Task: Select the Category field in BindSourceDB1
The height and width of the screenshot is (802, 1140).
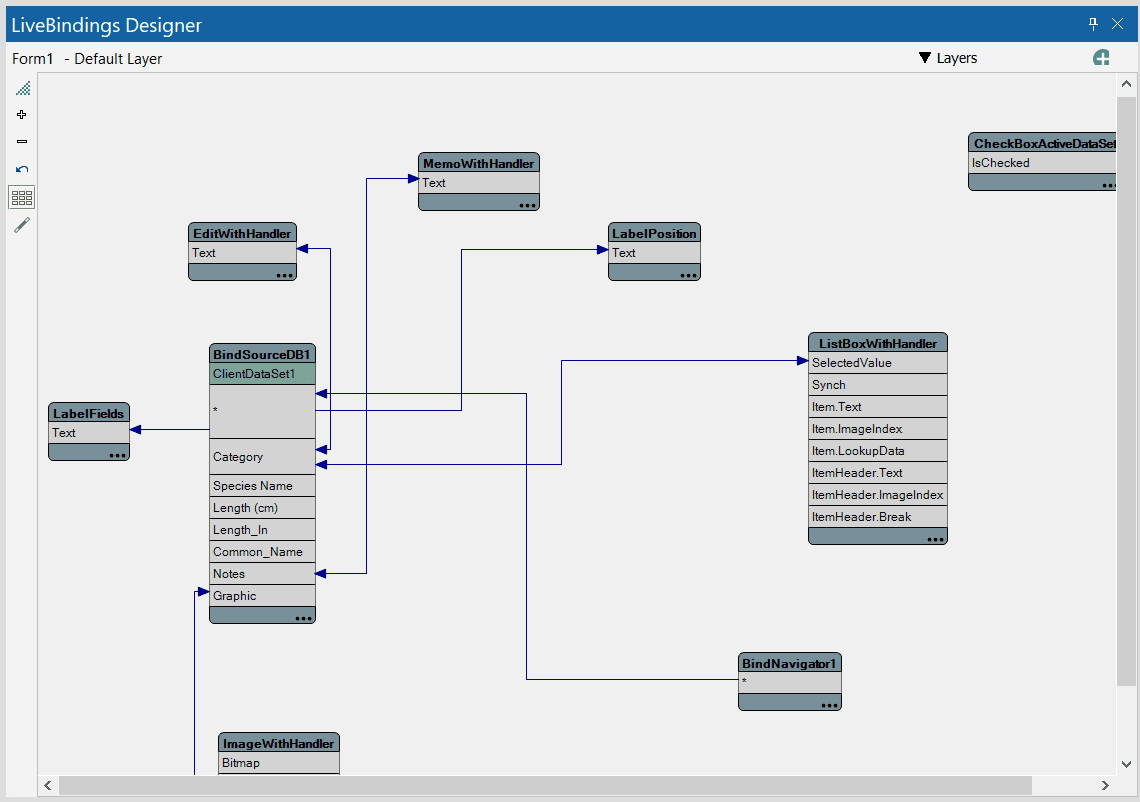Action: pyautogui.click(x=238, y=456)
